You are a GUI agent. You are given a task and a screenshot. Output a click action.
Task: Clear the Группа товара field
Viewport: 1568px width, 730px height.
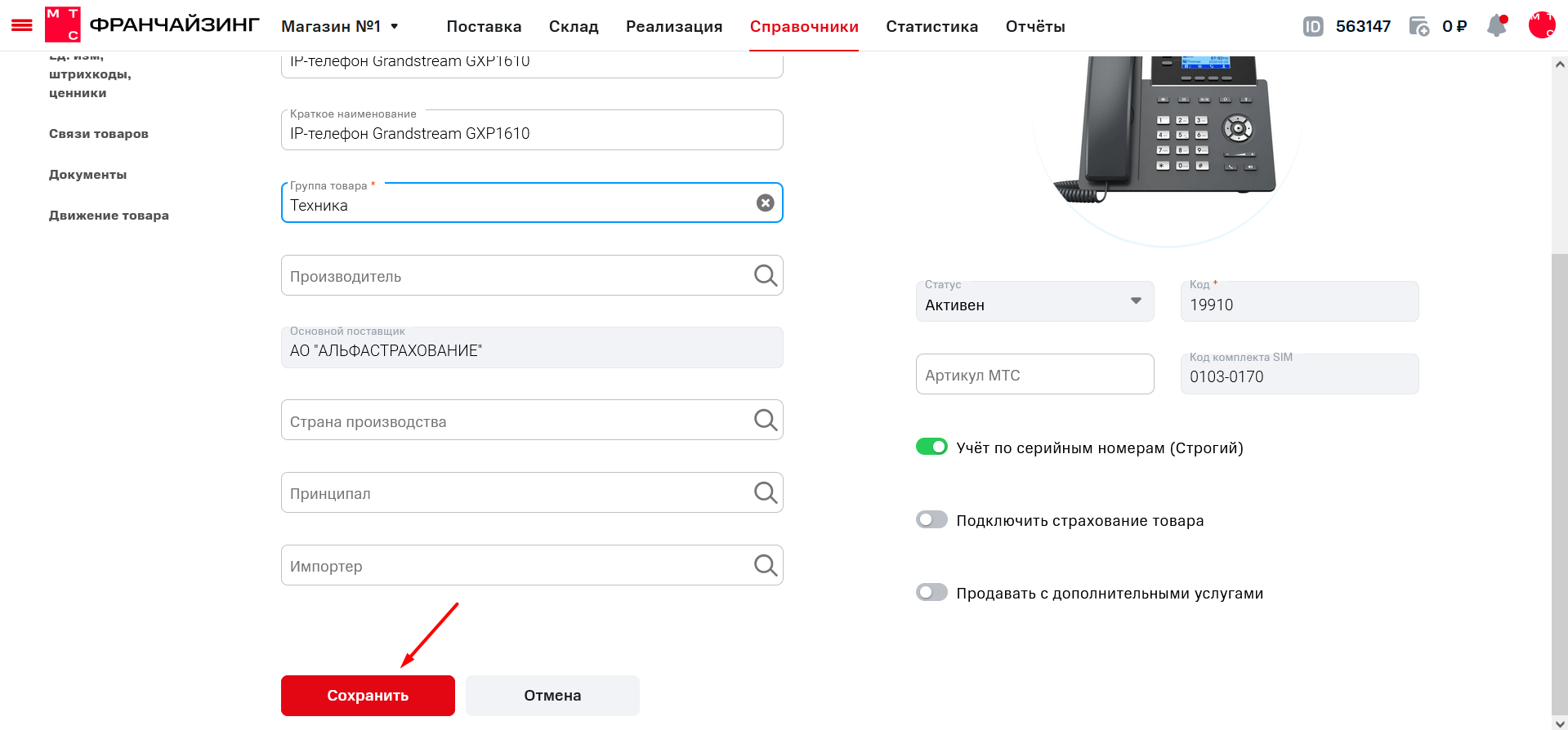(765, 203)
